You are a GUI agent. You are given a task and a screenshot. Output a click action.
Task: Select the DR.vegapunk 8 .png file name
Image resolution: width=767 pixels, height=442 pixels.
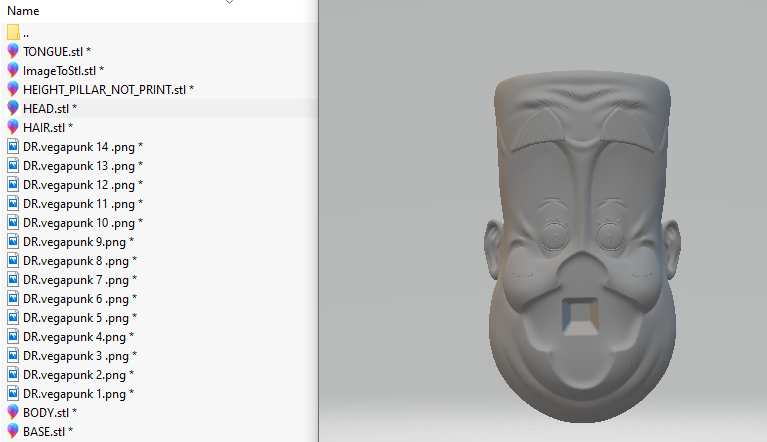click(x=80, y=261)
